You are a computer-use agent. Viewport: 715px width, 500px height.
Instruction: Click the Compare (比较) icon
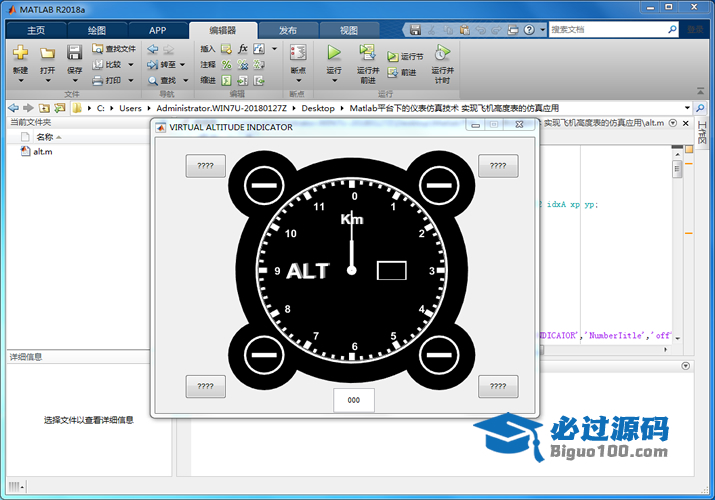97,64
